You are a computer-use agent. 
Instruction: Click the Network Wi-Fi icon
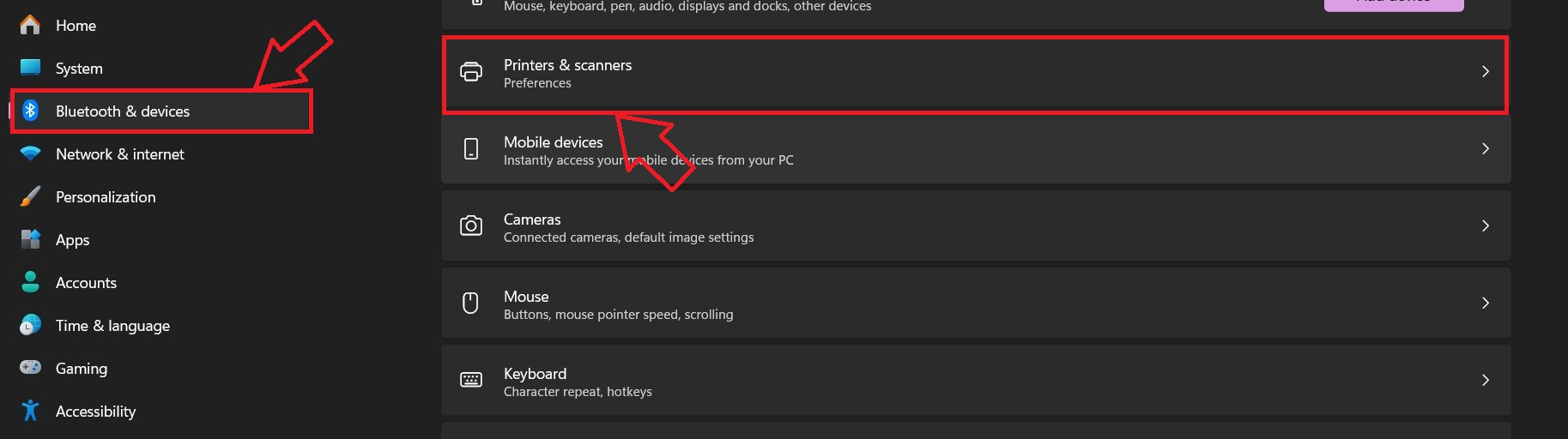point(30,153)
